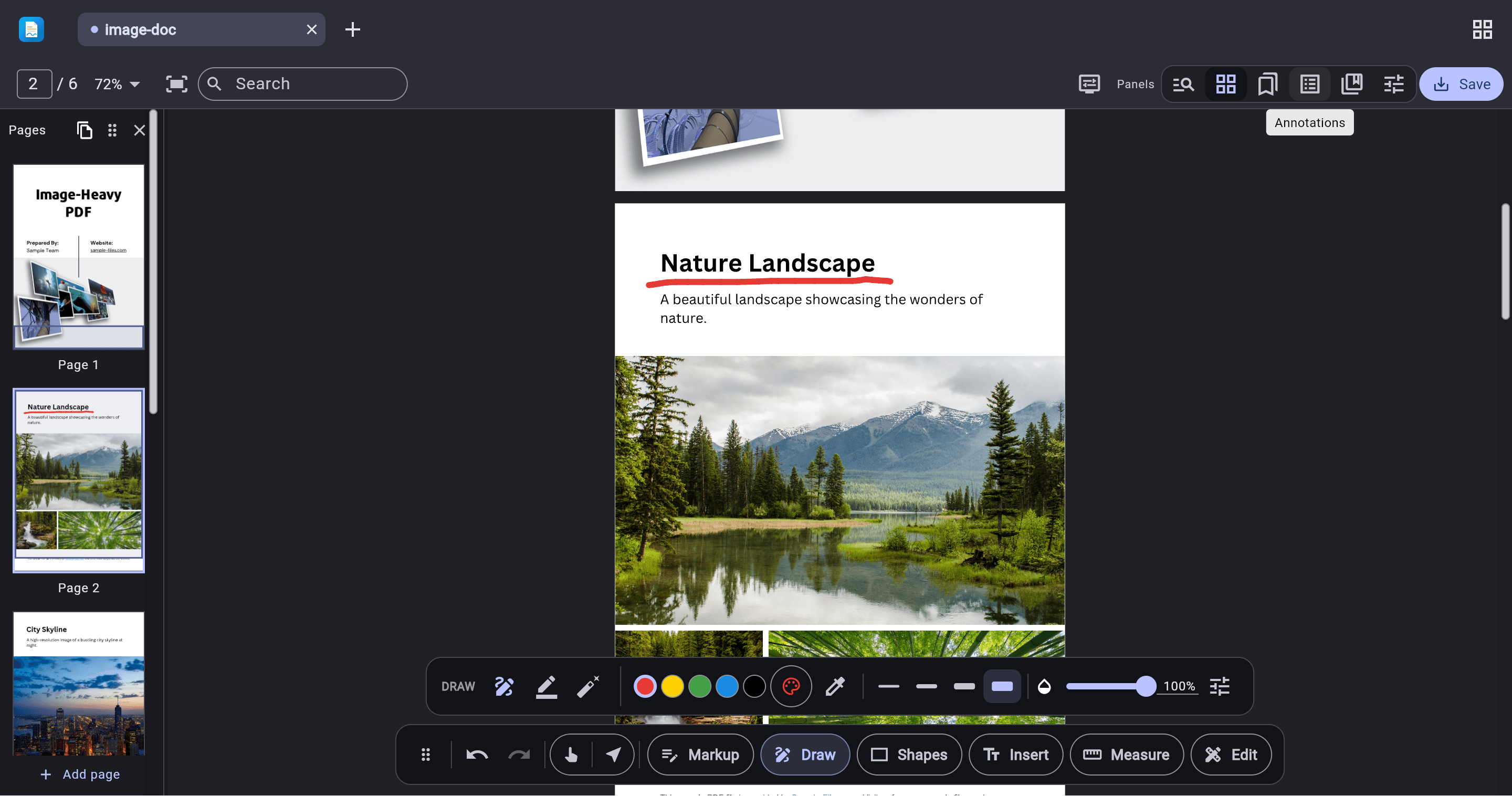Click the presentation mode icon beside Panels
1512x796 pixels.
(1089, 84)
